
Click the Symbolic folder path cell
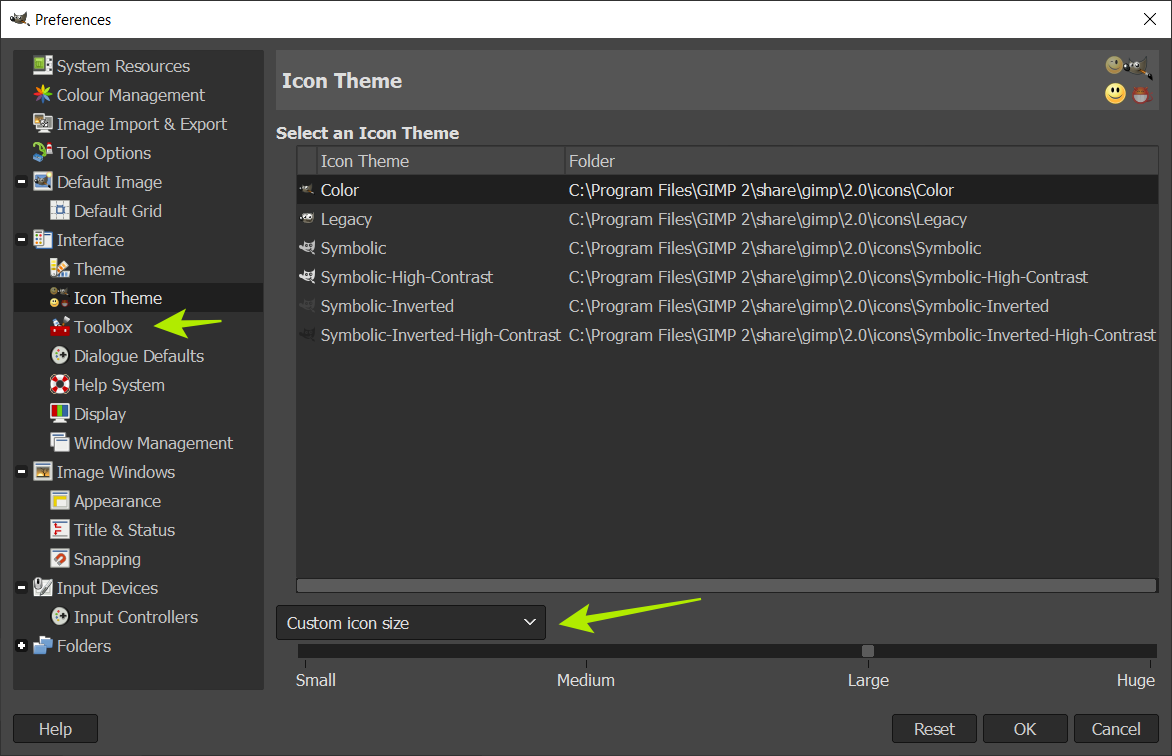click(774, 248)
